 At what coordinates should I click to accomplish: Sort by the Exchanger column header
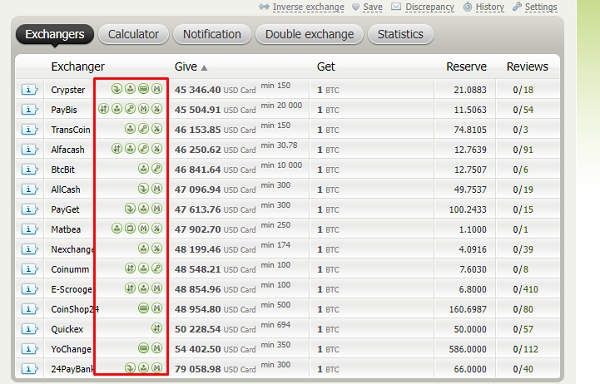coord(78,67)
